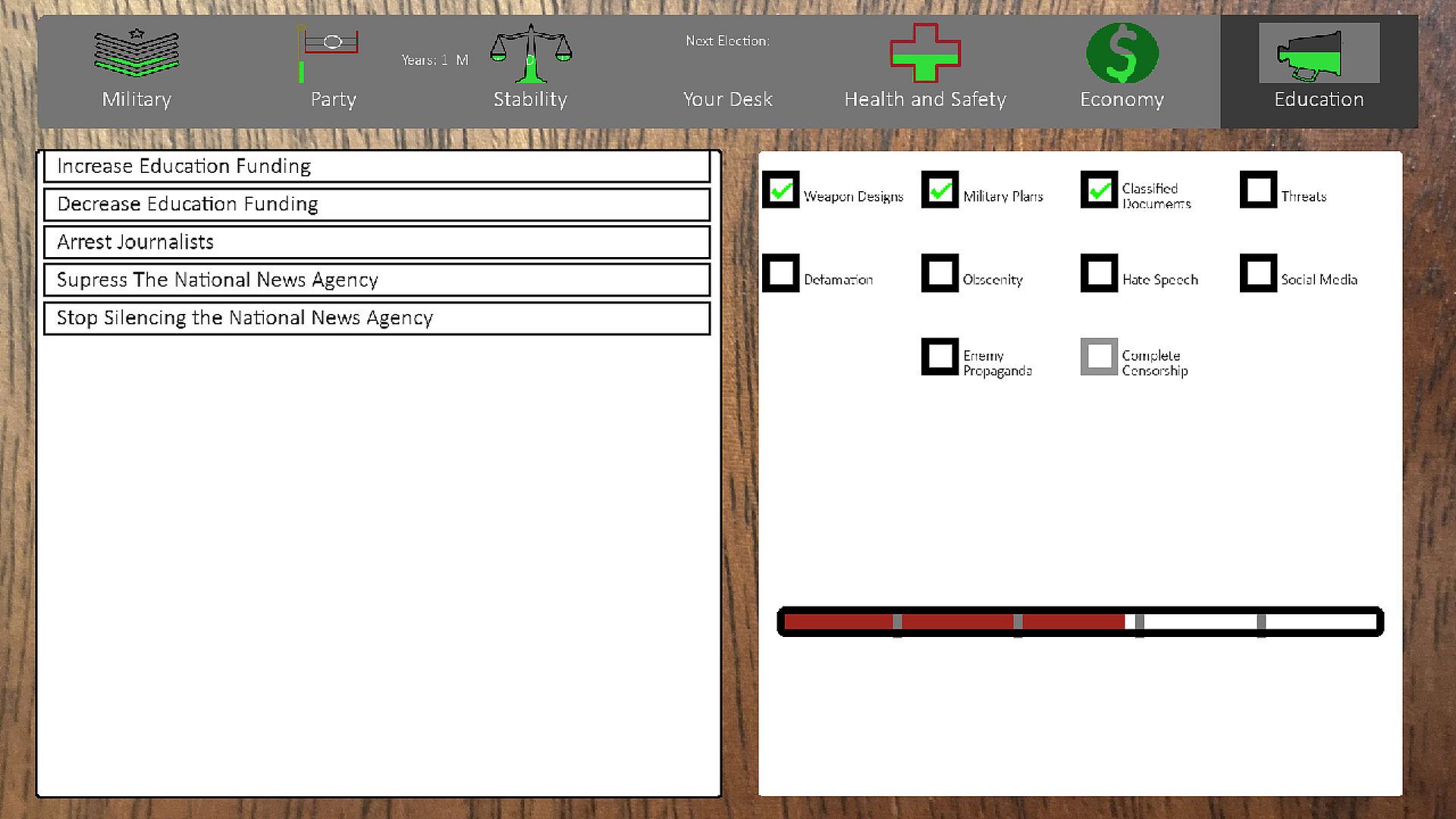Open the Military chevron stripes icon
The image size is (1456, 819).
(136, 52)
